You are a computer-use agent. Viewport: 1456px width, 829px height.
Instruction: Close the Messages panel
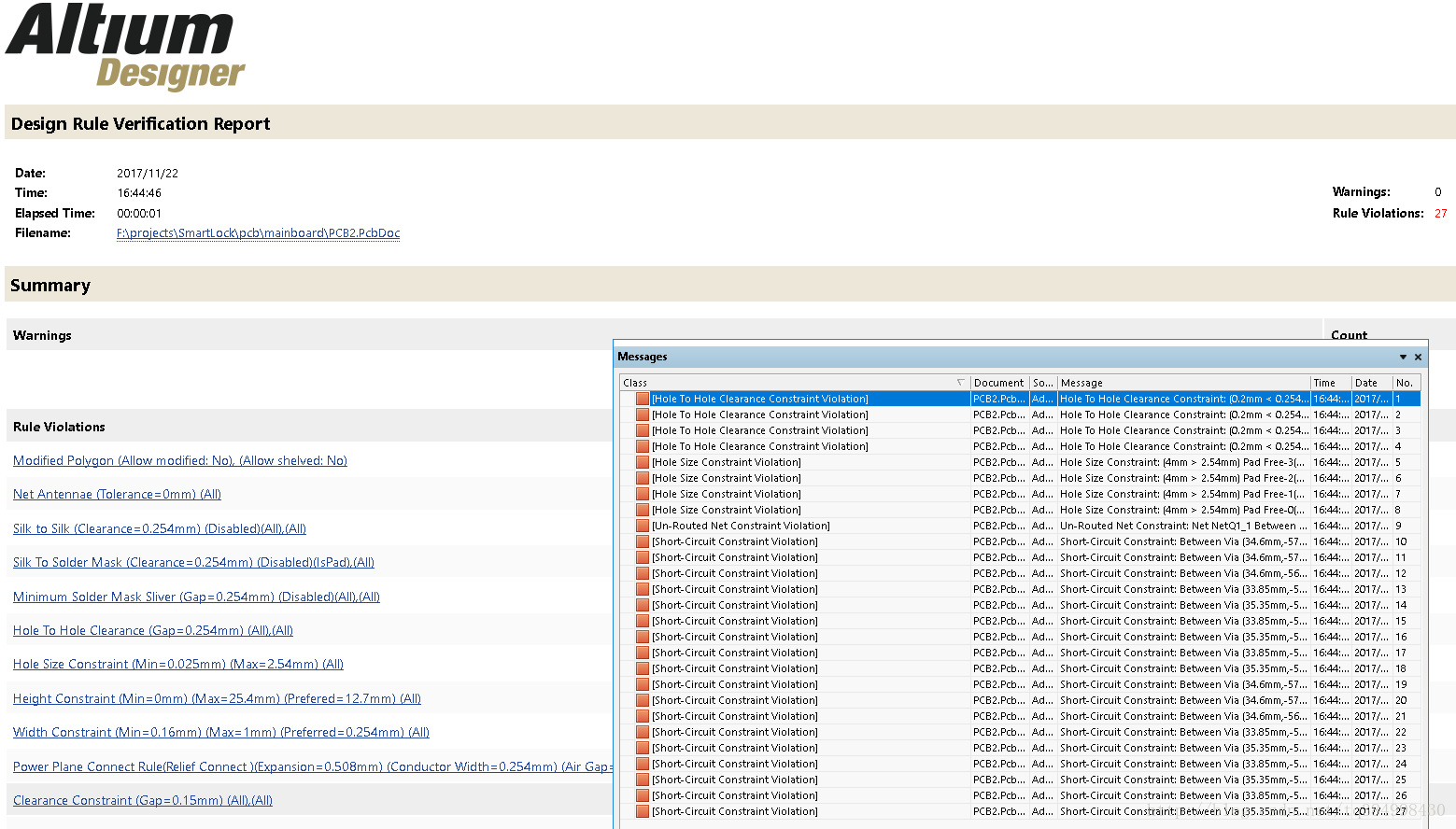(x=1418, y=357)
